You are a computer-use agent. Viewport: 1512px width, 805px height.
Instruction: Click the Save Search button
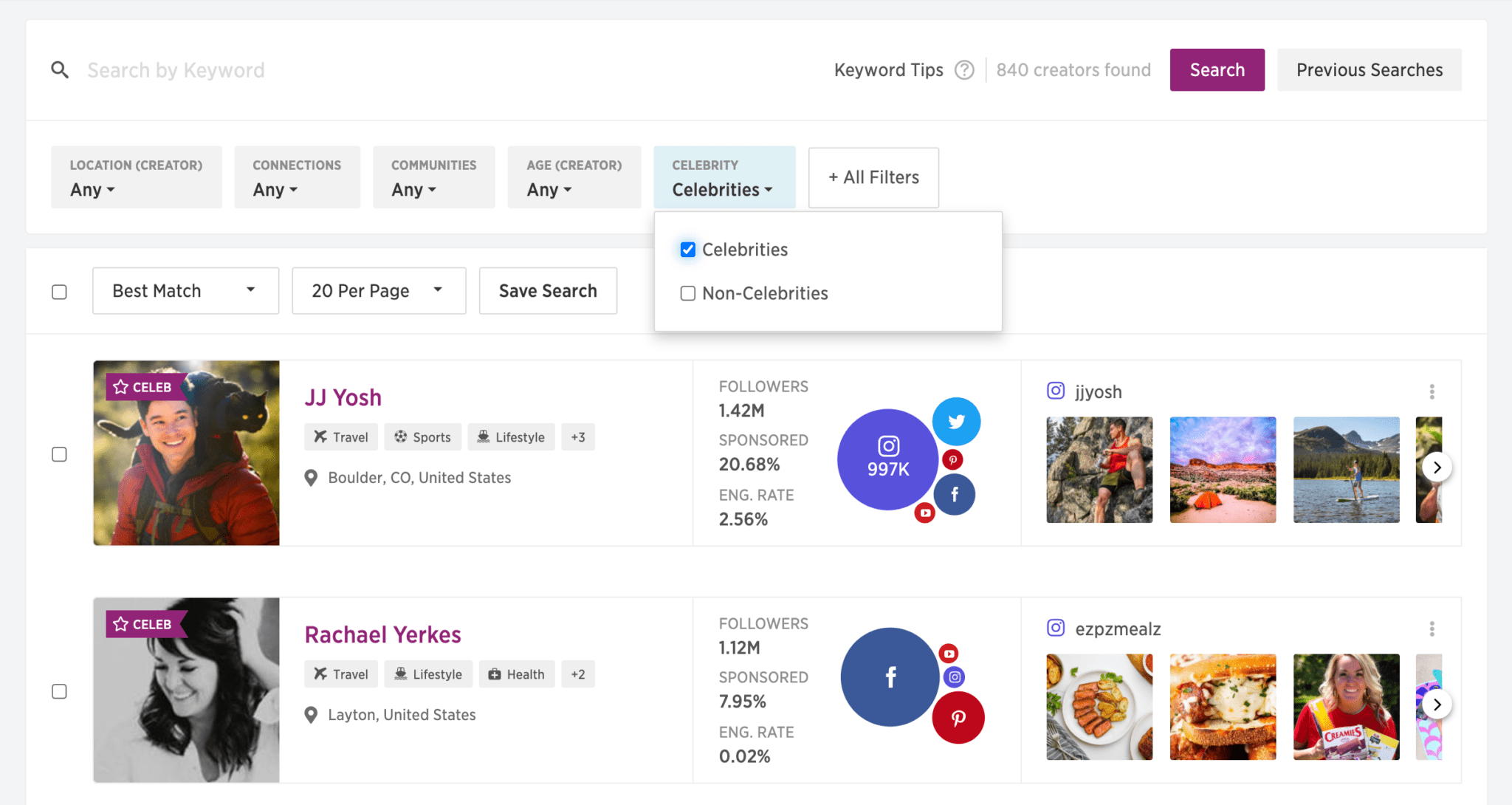(x=548, y=291)
